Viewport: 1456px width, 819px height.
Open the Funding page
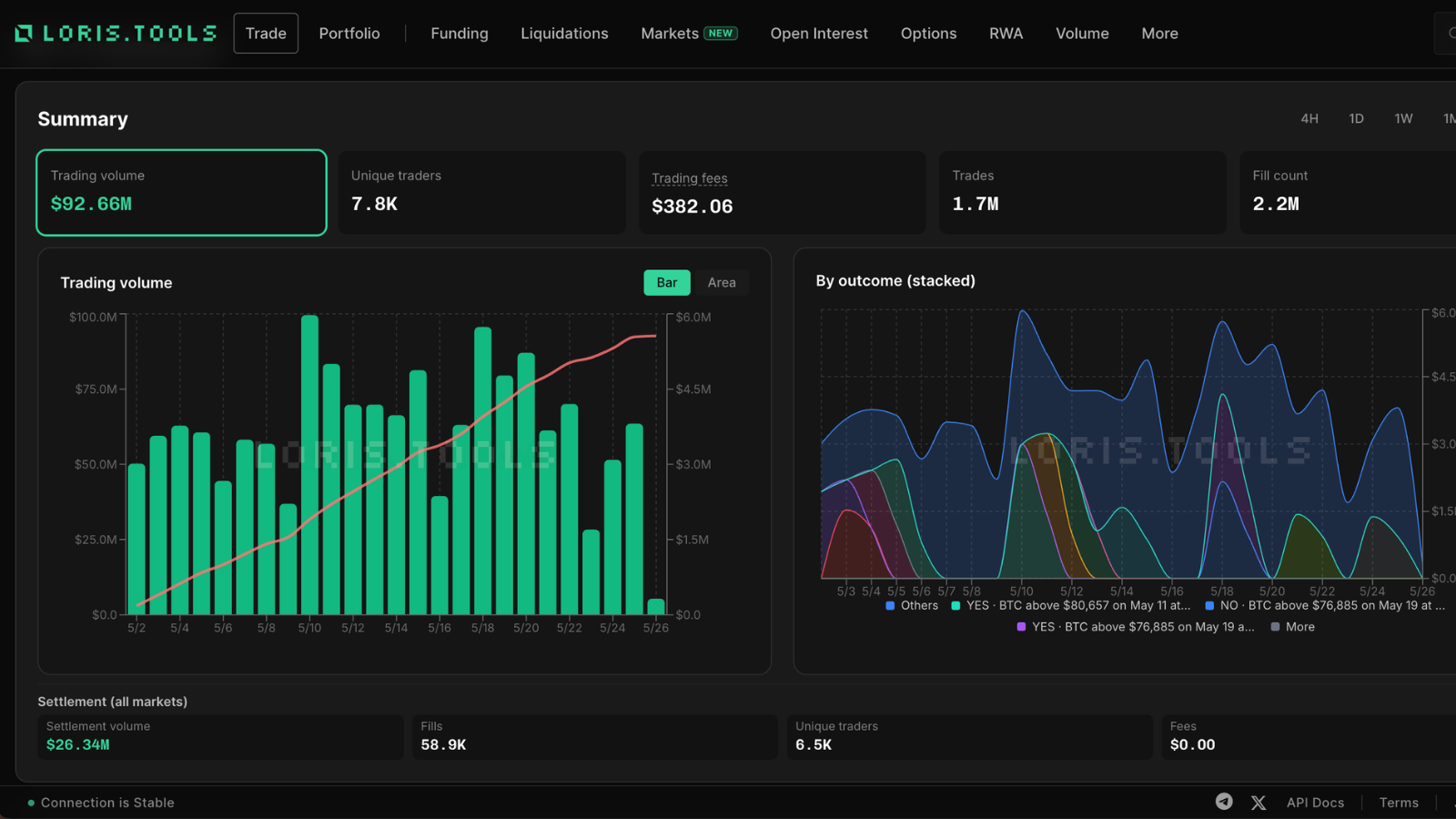coord(460,34)
